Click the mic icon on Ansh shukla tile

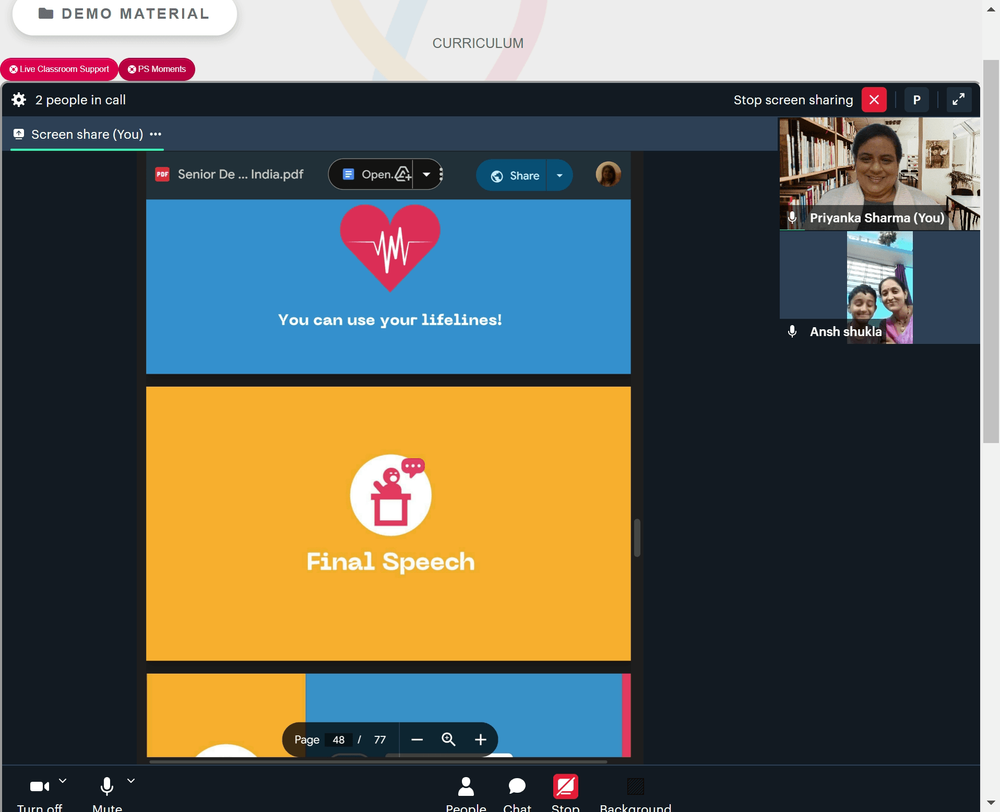coord(792,332)
